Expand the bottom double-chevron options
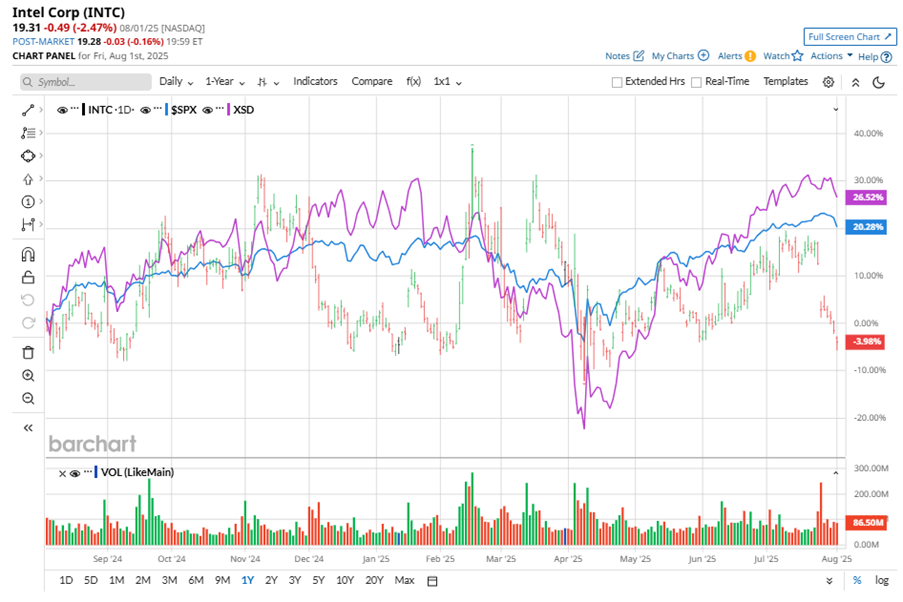 (x=829, y=581)
